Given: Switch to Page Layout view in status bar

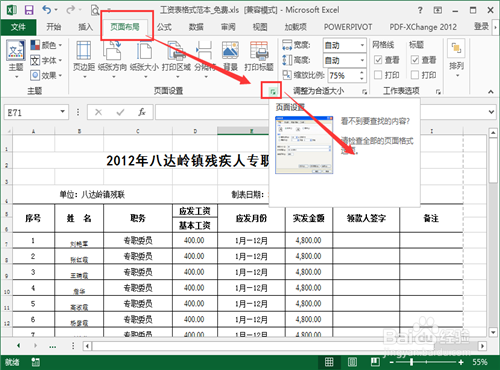Looking at the screenshot, I should [x=352, y=362].
